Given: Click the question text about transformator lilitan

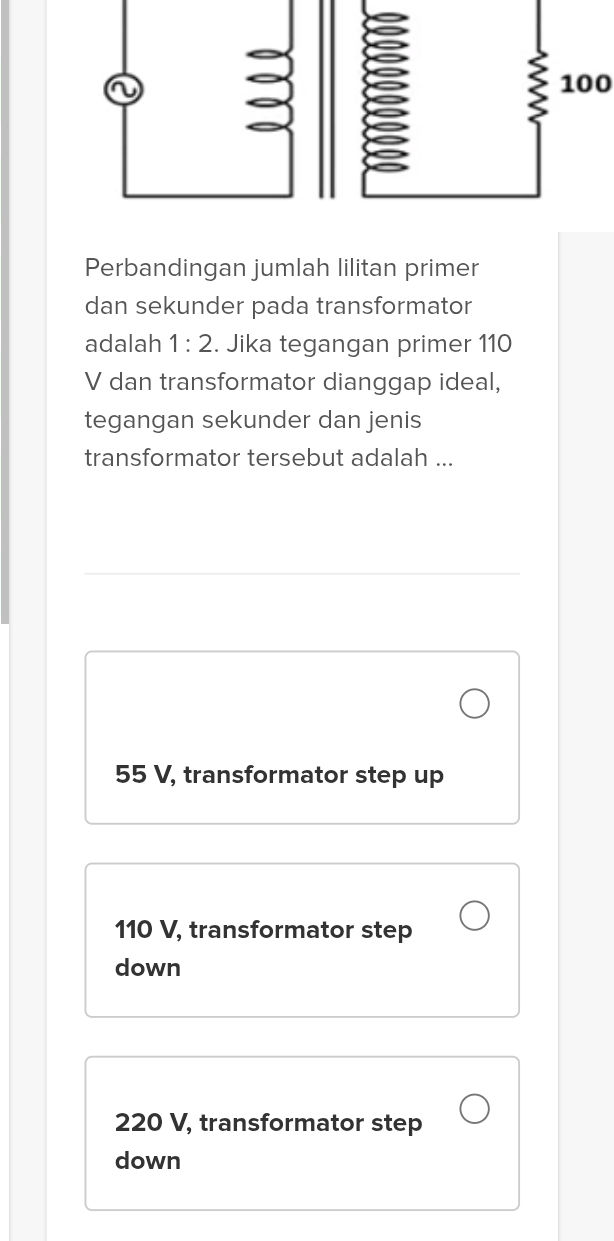Looking at the screenshot, I should click(x=298, y=362).
